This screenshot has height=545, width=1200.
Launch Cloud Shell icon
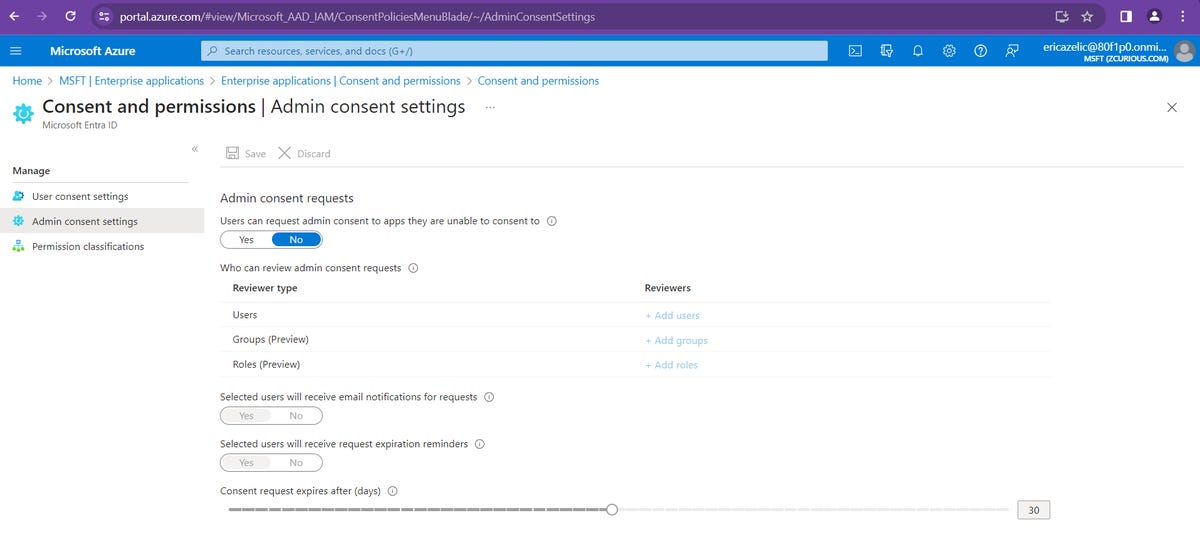point(855,51)
